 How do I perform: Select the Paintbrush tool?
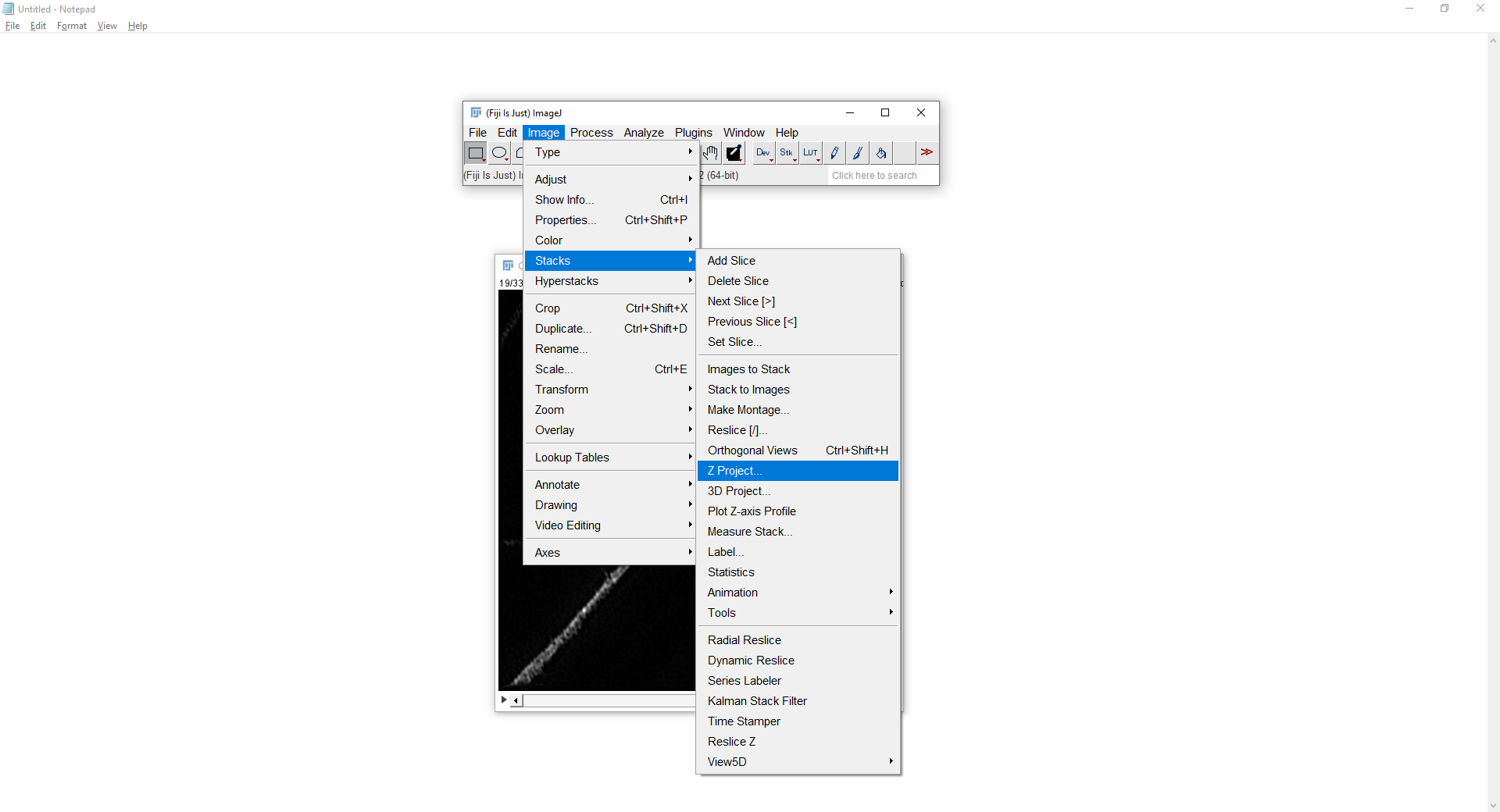click(x=858, y=153)
